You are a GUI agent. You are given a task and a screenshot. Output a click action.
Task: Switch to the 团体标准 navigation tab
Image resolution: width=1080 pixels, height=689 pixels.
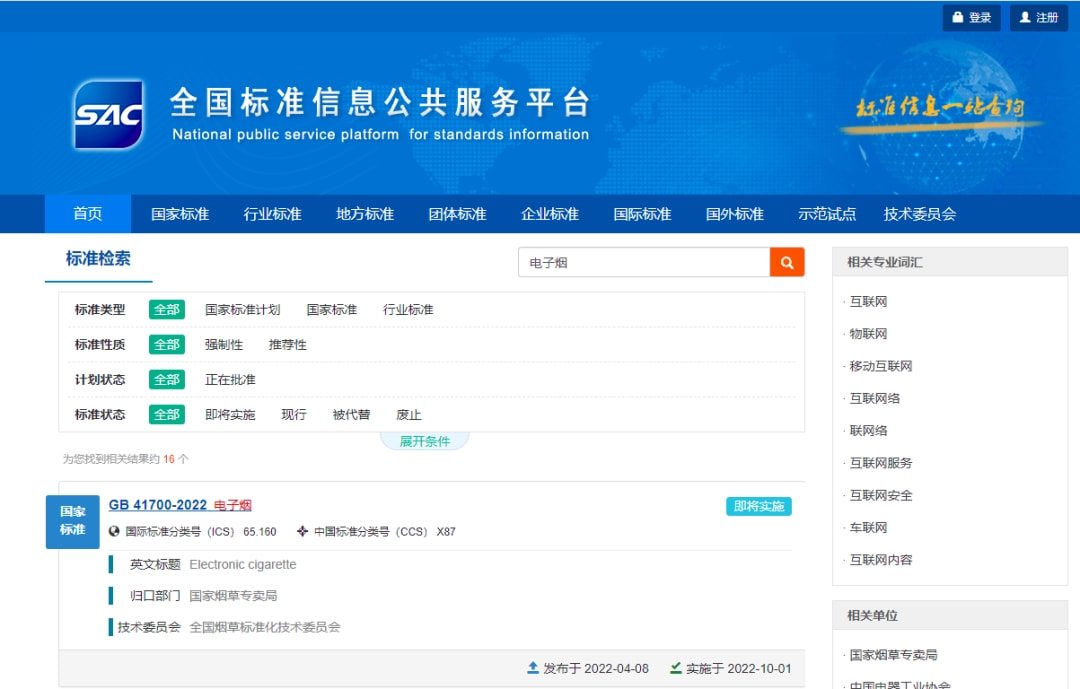tap(457, 214)
